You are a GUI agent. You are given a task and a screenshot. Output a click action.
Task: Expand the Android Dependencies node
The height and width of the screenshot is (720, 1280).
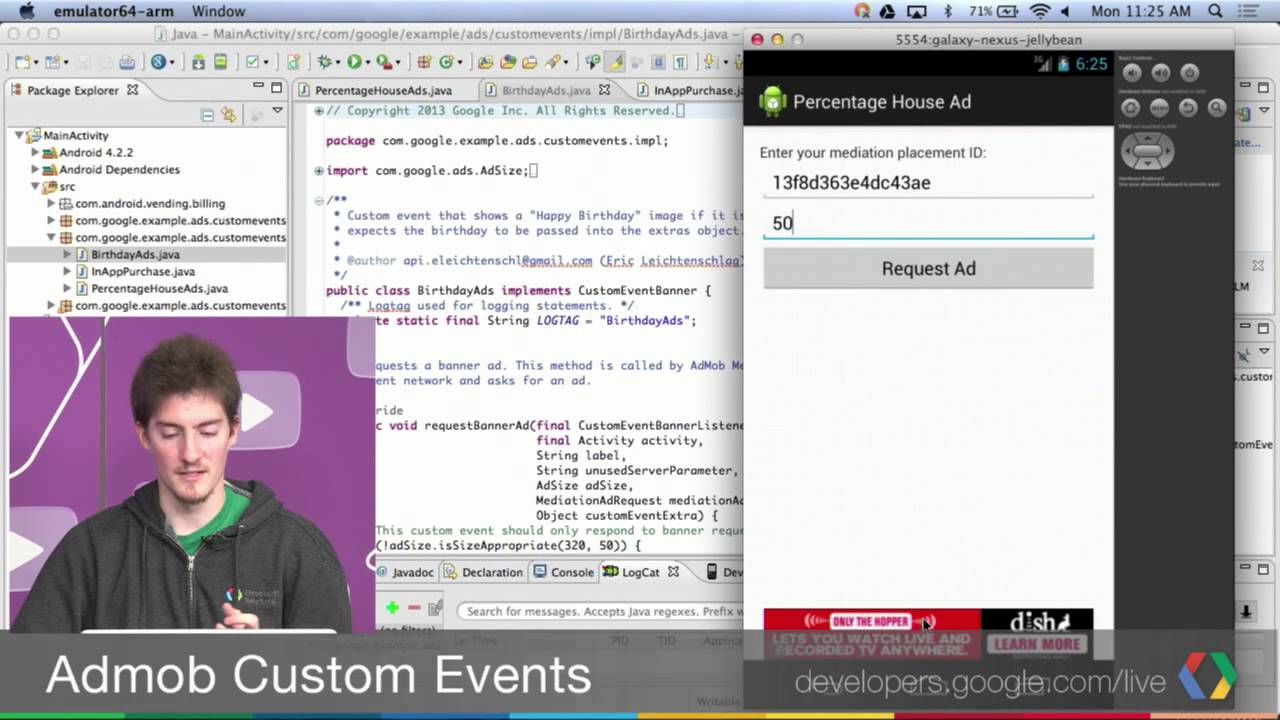[35, 169]
